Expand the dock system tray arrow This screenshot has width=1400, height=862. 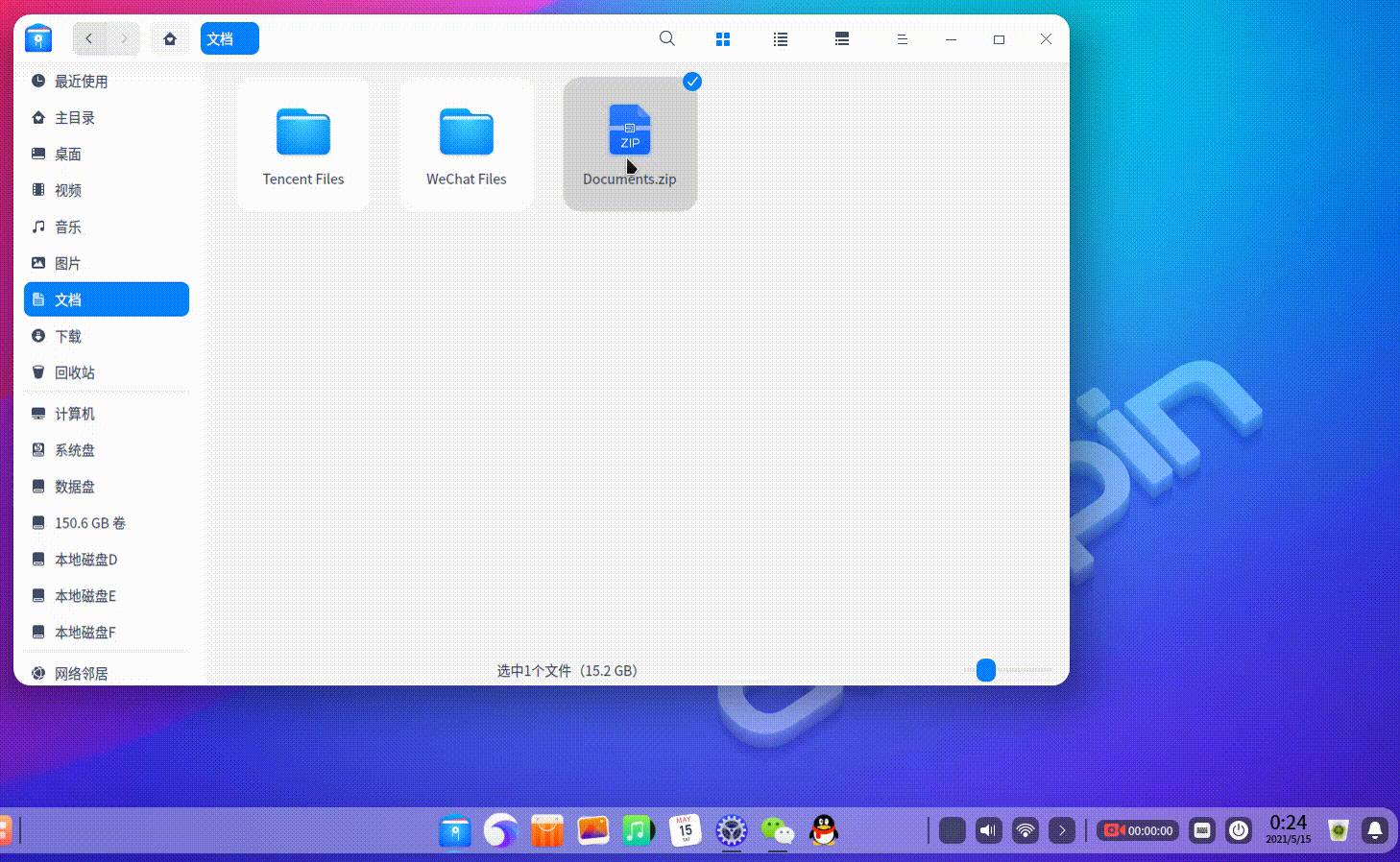pos(1062,830)
